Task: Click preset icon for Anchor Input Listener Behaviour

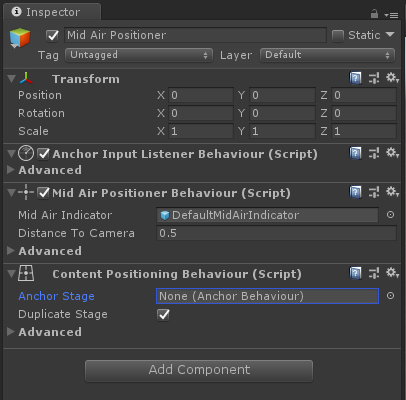Action: tap(374, 153)
